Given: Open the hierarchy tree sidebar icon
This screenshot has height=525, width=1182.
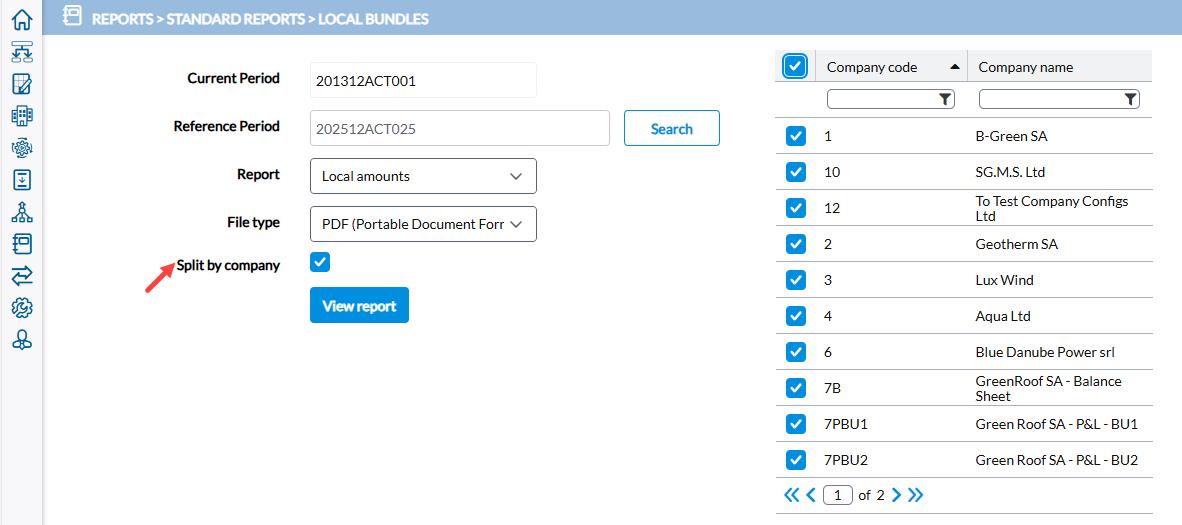Looking at the screenshot, I should (x=22, y=212).
